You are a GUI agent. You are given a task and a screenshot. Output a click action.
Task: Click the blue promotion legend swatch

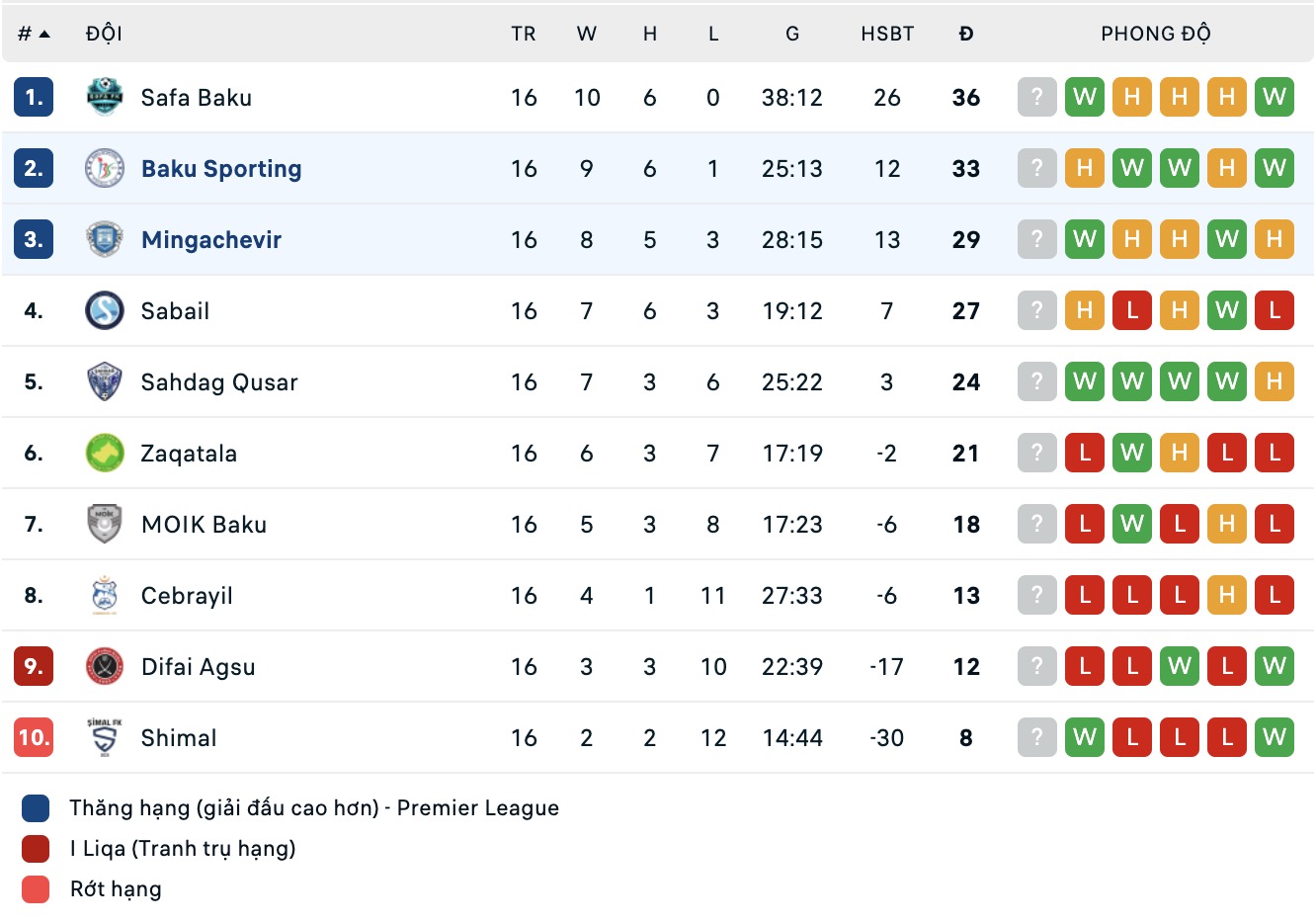[36, 808]
